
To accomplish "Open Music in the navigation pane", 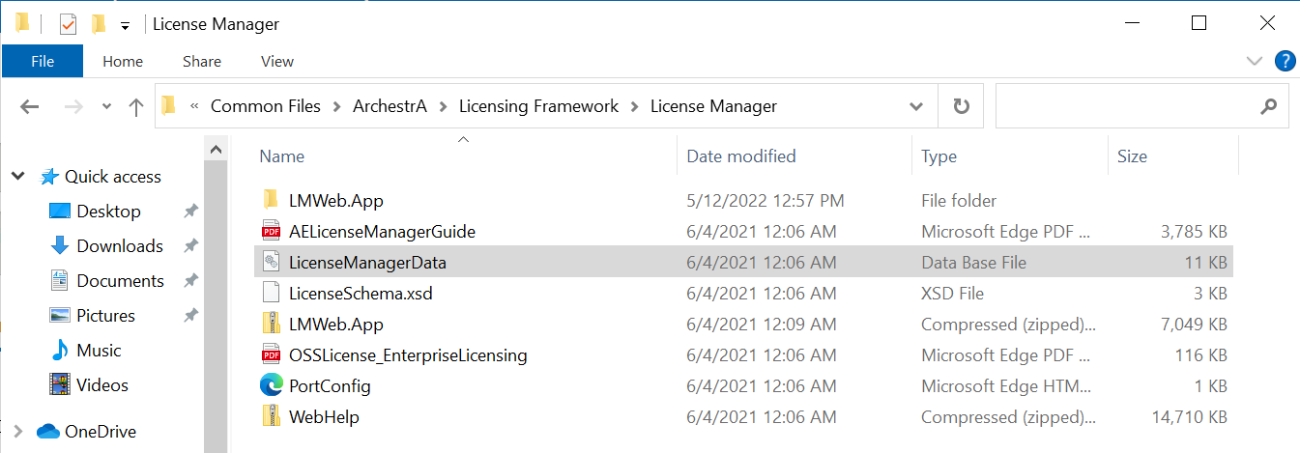I will click(98, 350).
